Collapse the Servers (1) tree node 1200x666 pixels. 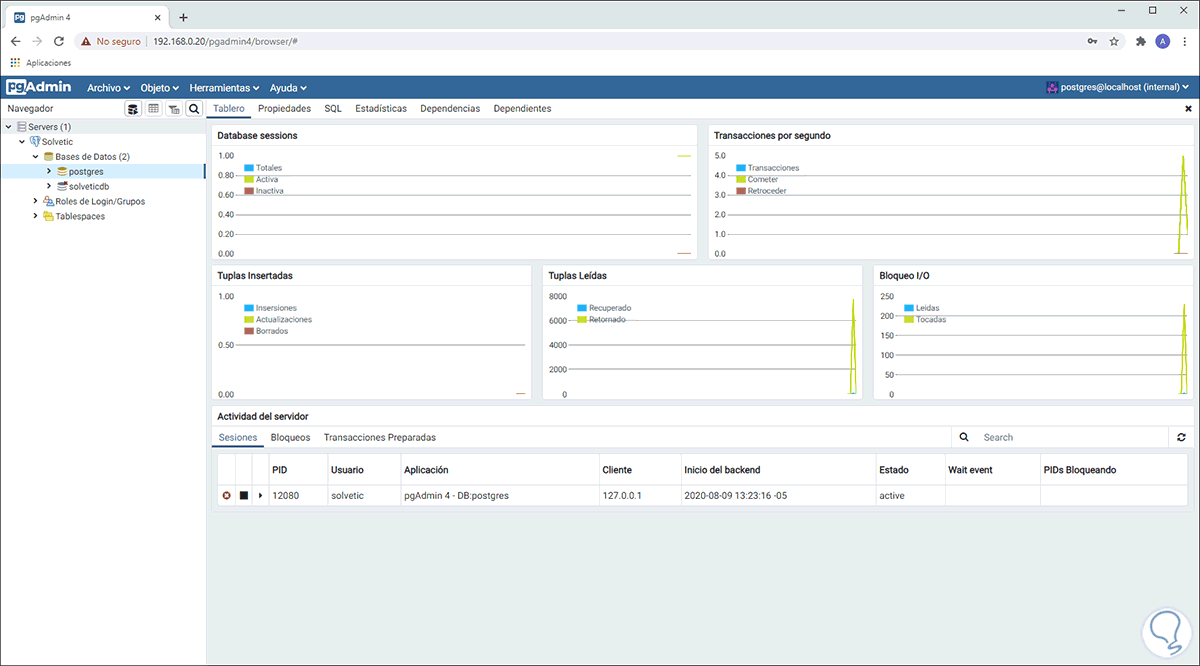pyautogui.click(x=8, y=126)
